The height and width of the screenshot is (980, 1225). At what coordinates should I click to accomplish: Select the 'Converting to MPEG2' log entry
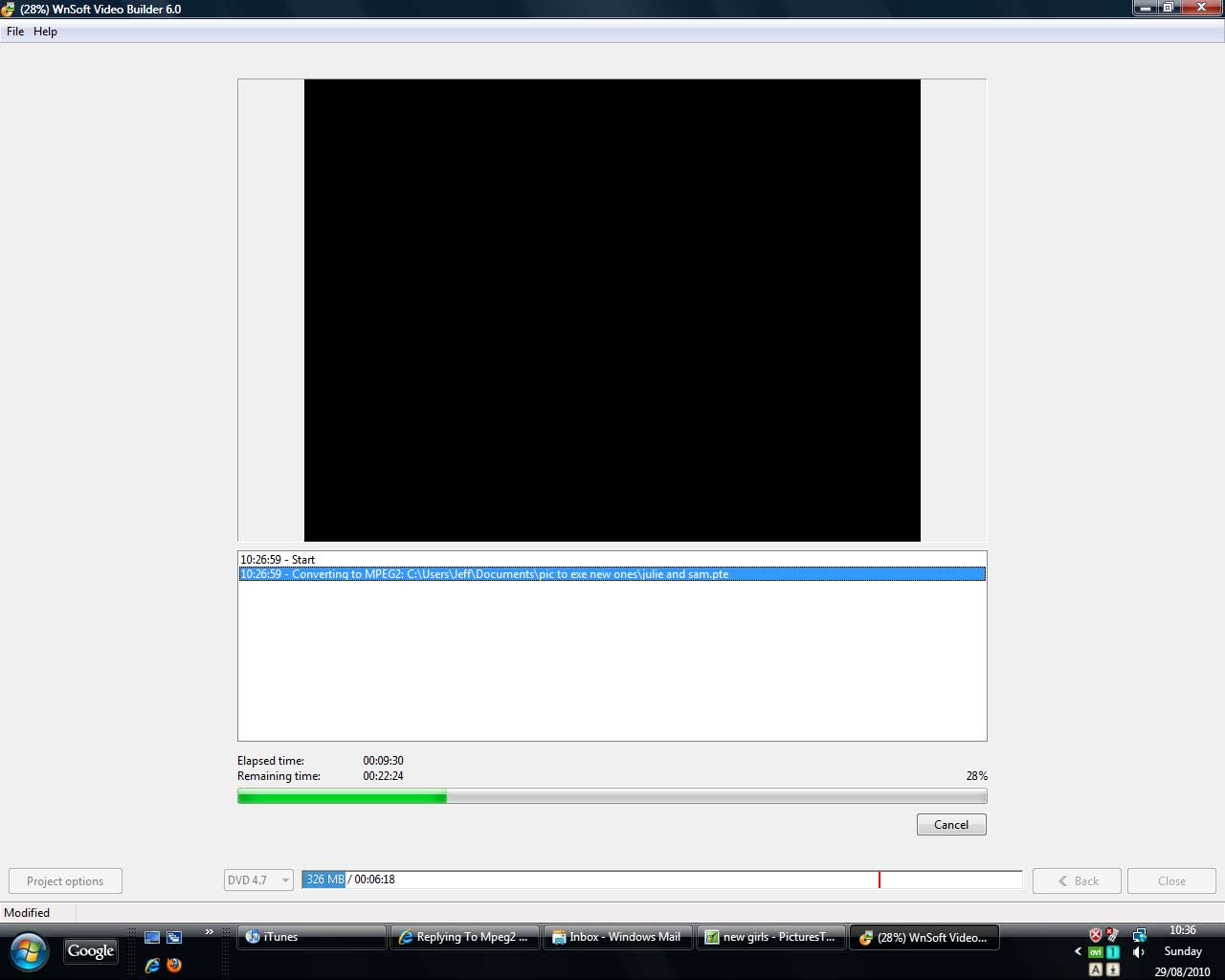pos(612,574)
